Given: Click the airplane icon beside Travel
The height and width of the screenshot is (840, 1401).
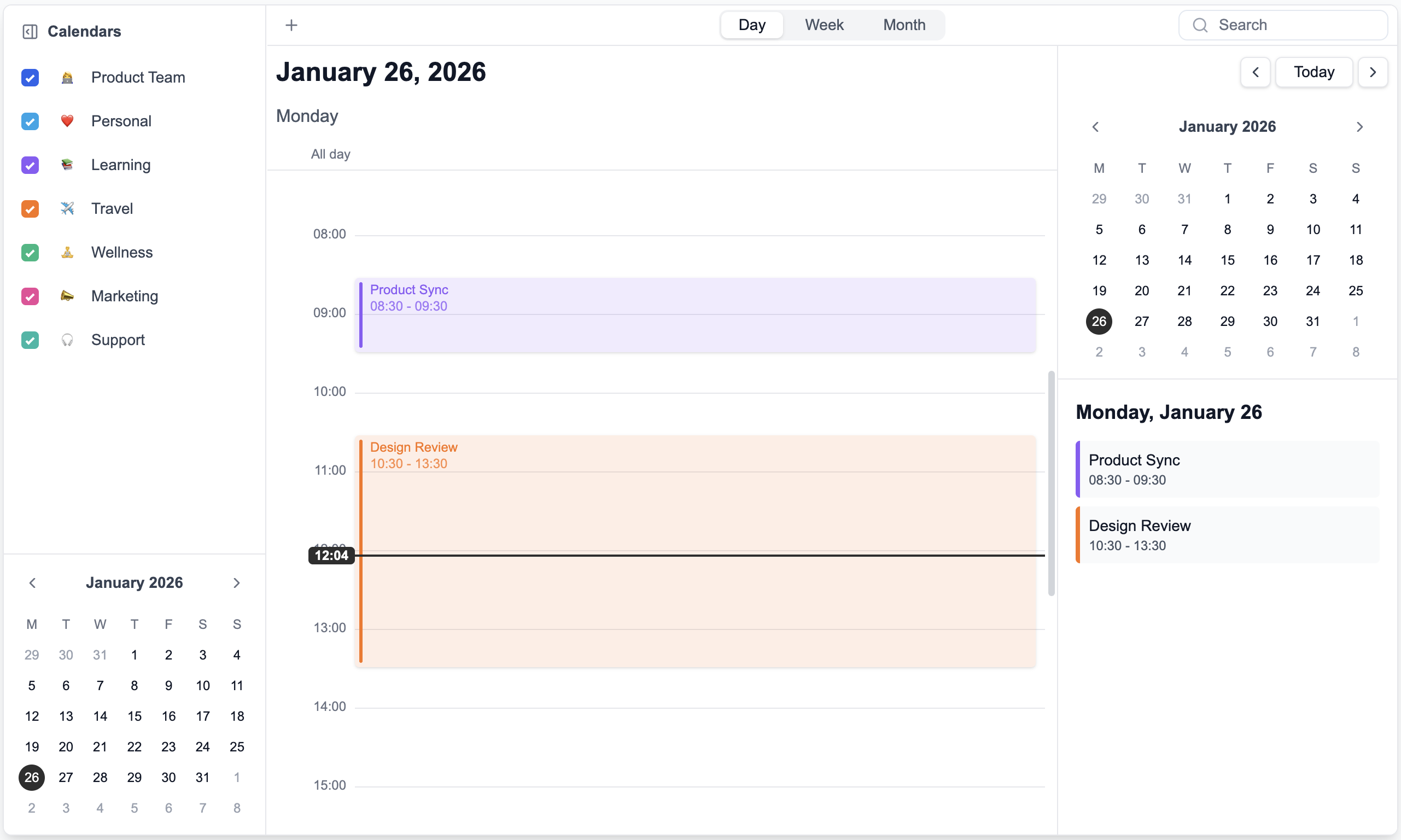Looking at the screenshot, I should click(x=67, y=208).
